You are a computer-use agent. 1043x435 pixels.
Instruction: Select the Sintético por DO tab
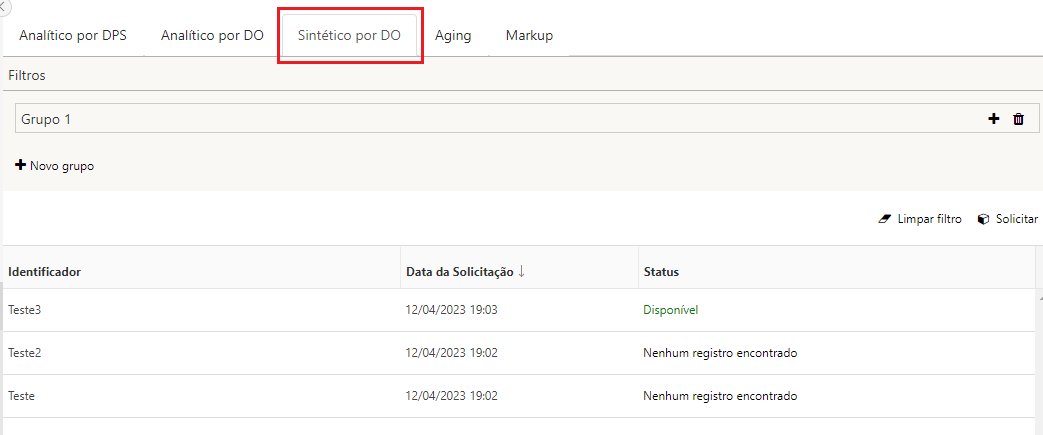tap(349, 36)
